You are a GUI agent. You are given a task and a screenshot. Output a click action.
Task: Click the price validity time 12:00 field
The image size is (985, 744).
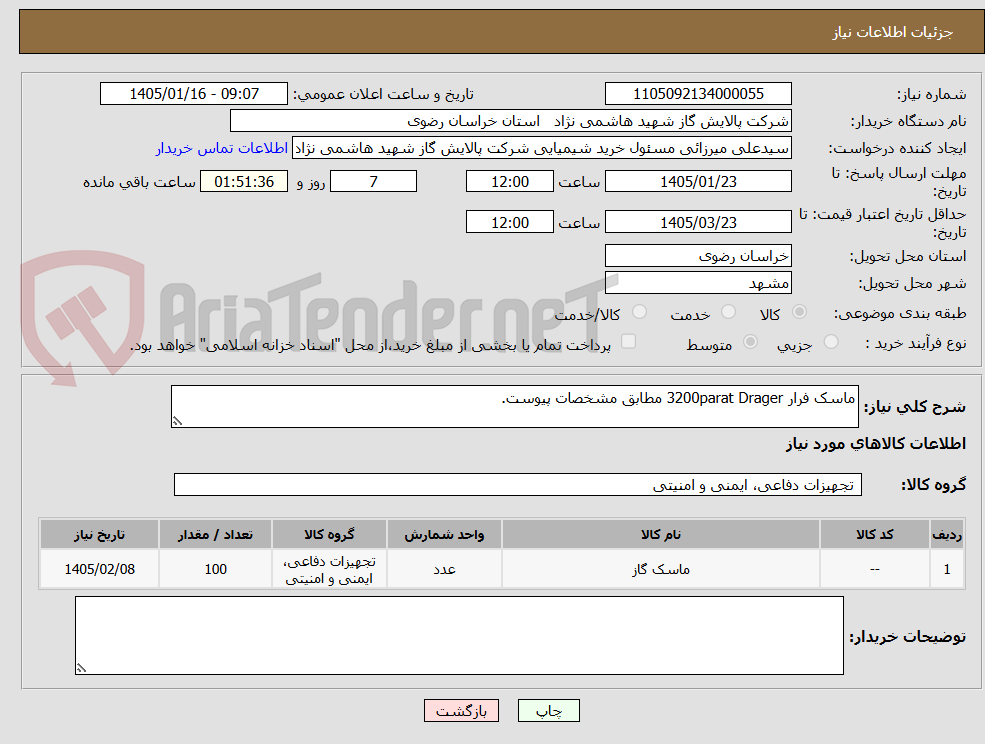(509, 222)
